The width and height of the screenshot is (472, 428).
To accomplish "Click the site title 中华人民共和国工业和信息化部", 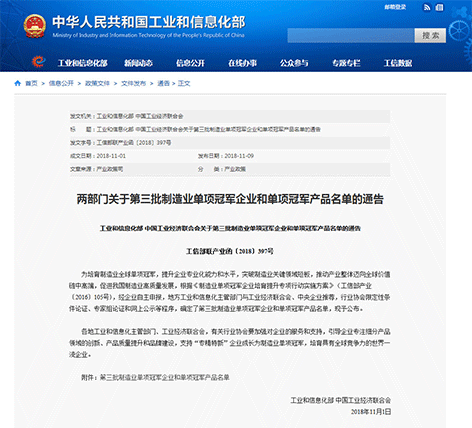I will point(149,22).
